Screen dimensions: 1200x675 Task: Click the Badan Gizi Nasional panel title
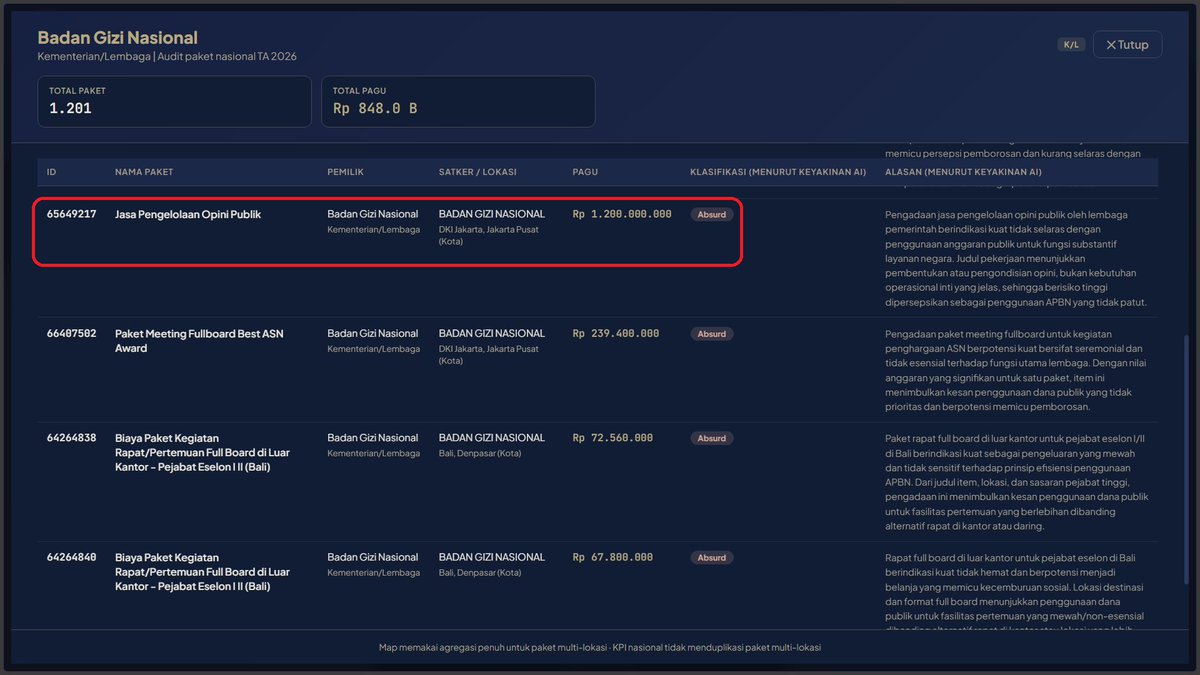coord(118,37)
